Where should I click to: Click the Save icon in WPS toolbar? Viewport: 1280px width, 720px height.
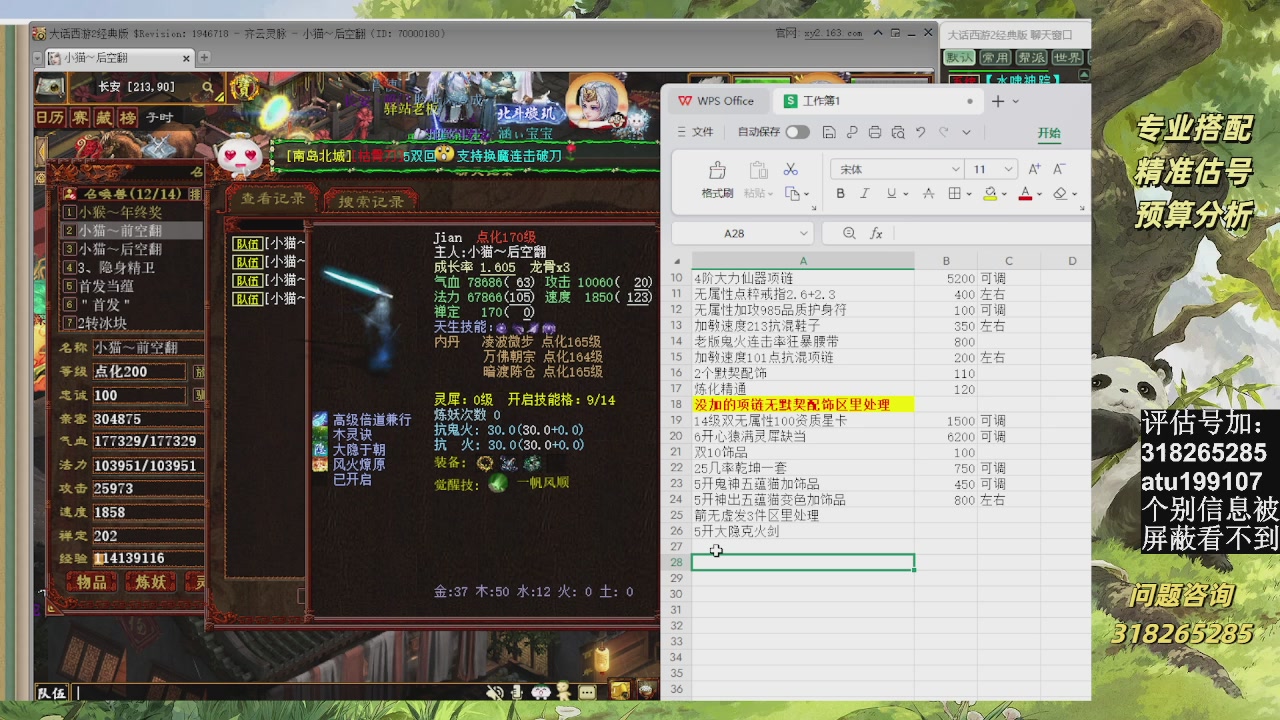[829, 132]
